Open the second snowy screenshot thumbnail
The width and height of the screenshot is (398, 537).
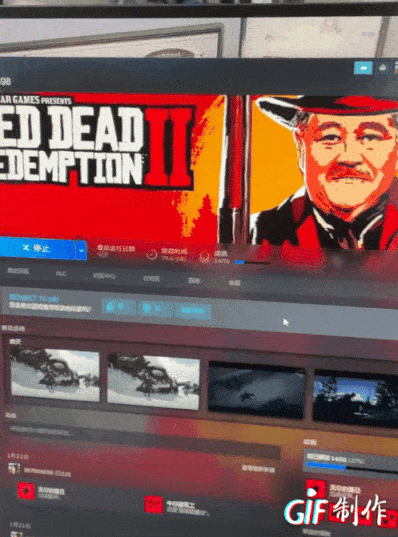coord(153,382)
